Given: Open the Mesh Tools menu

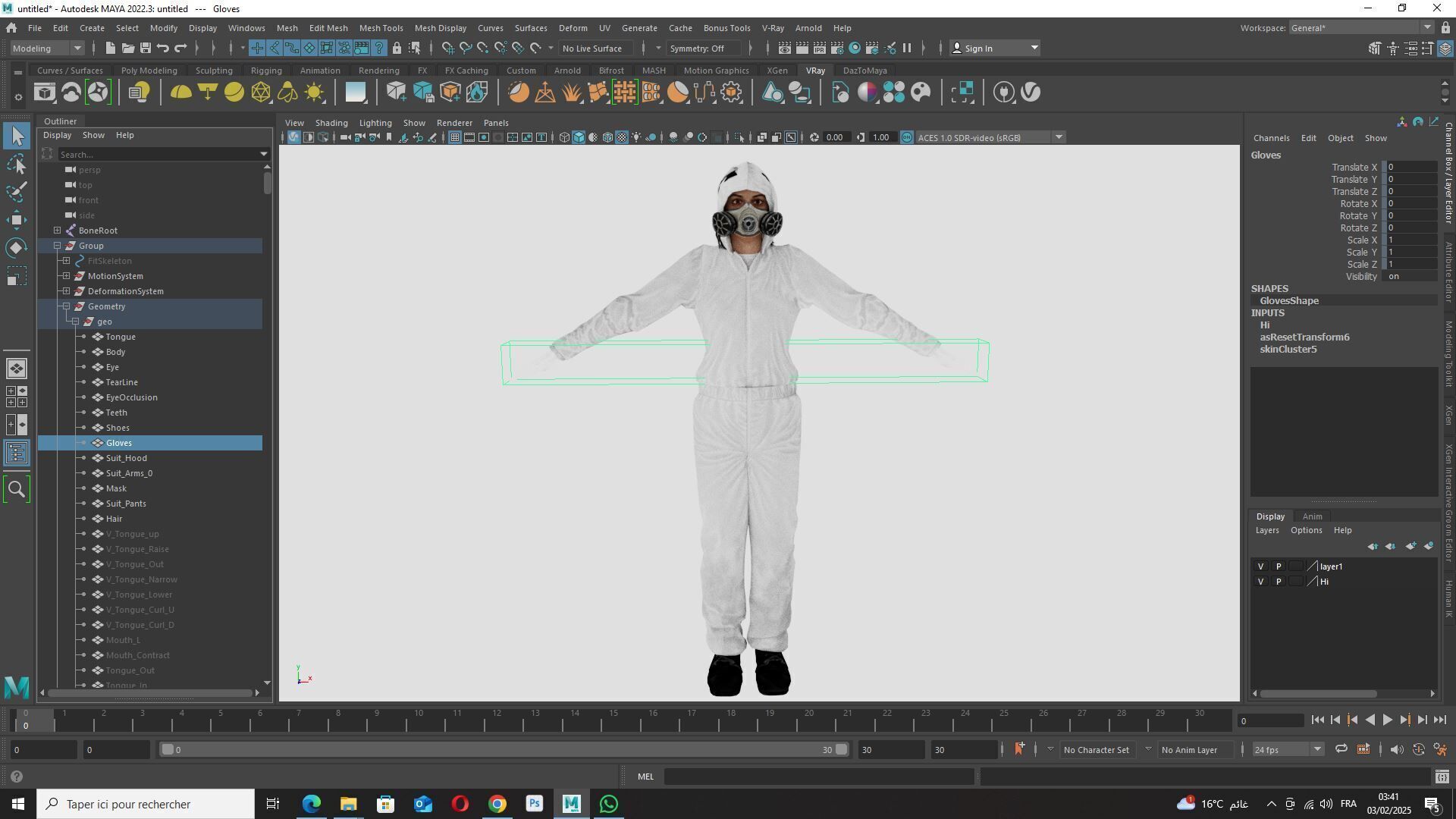Looking at the screenshot, I should click(x=381, y=28).
